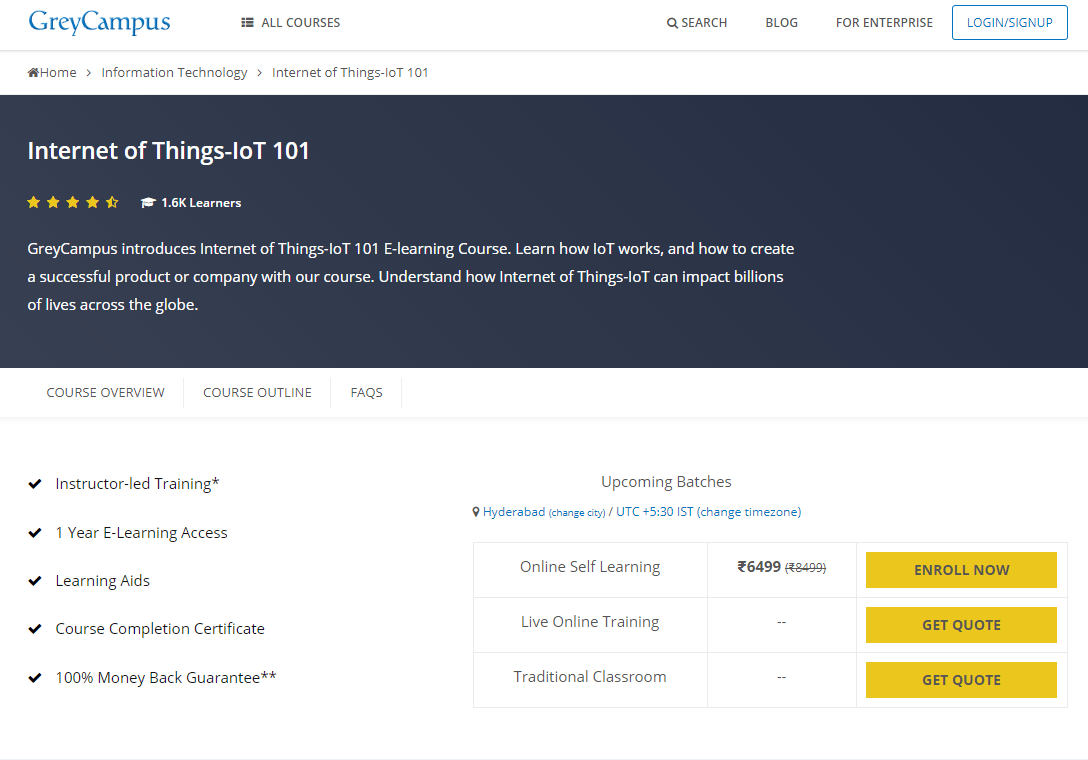Click the 100% Money Back Guarantee** text

166,677
